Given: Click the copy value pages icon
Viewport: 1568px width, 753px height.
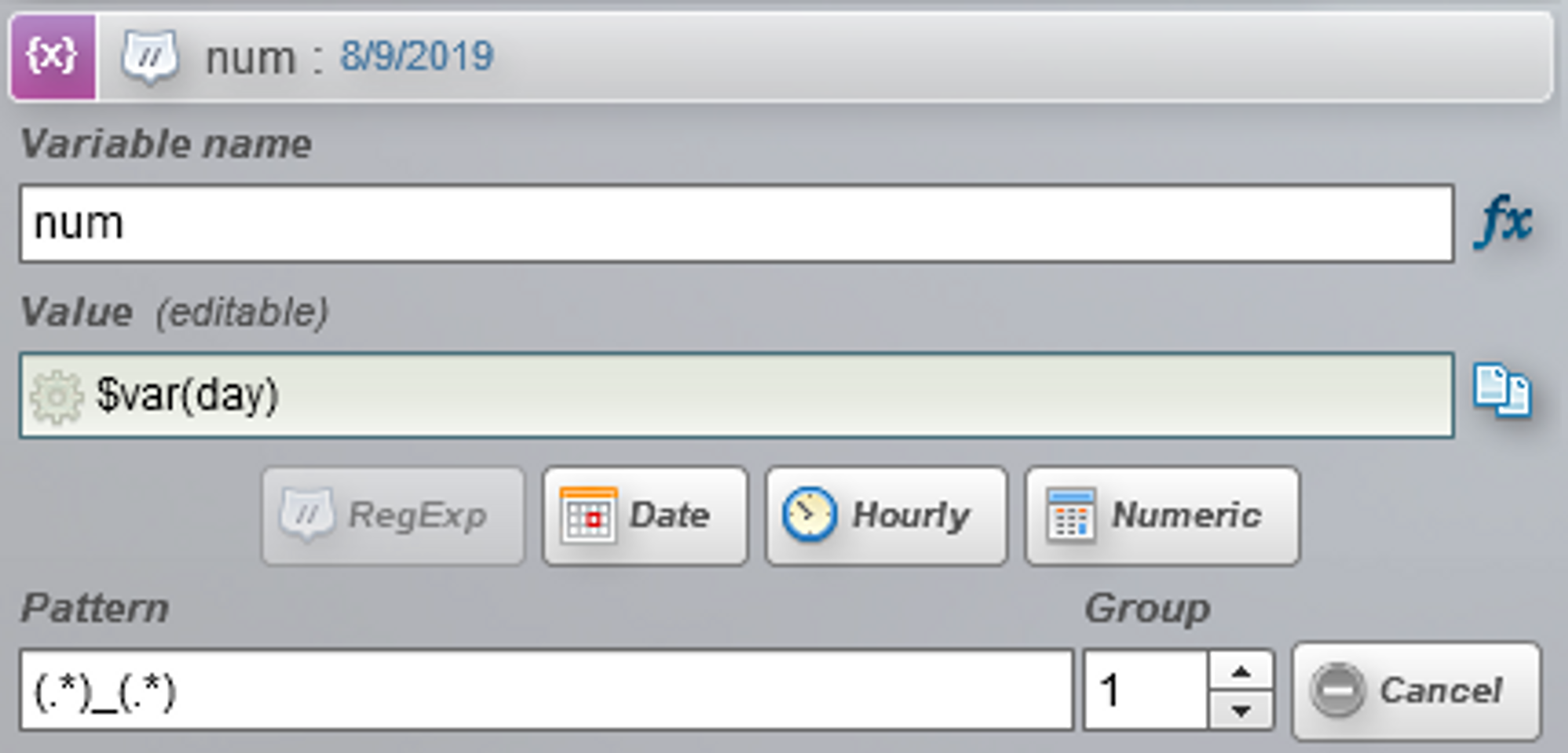Looking at the screenshot, I should click(1501, 390).
